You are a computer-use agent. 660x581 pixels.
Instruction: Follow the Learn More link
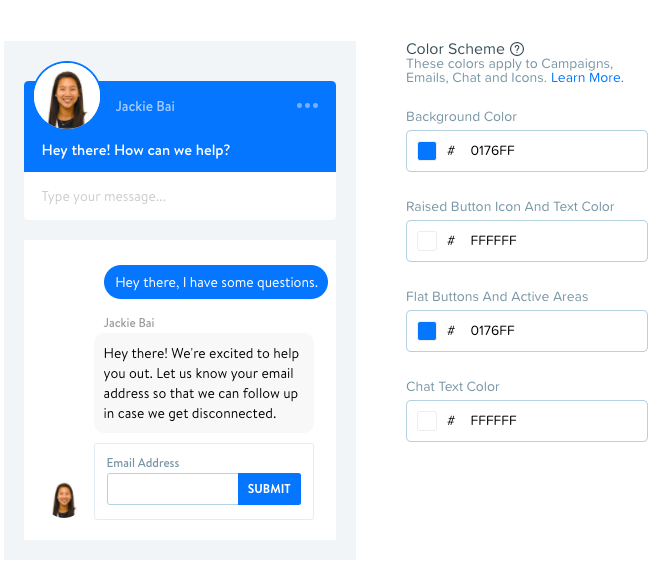[x=587, y=78]
